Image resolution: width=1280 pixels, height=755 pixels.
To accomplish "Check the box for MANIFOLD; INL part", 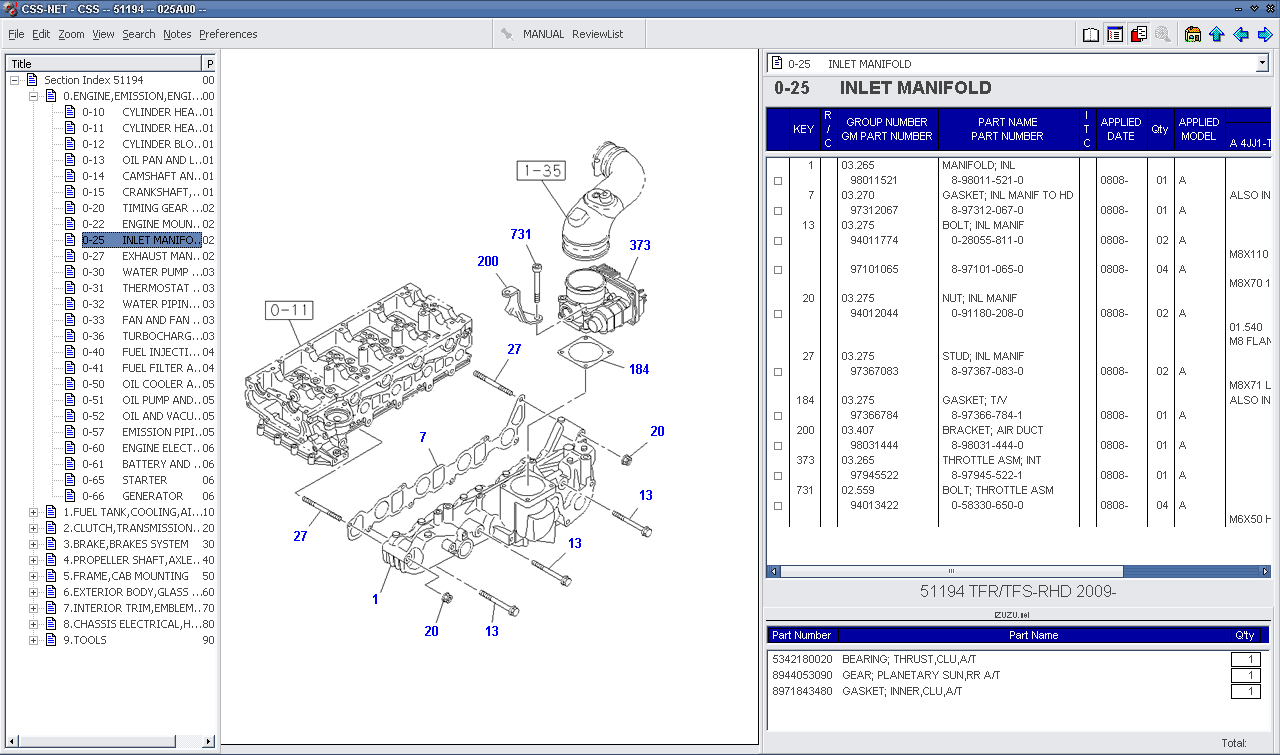I will point(778,181).
